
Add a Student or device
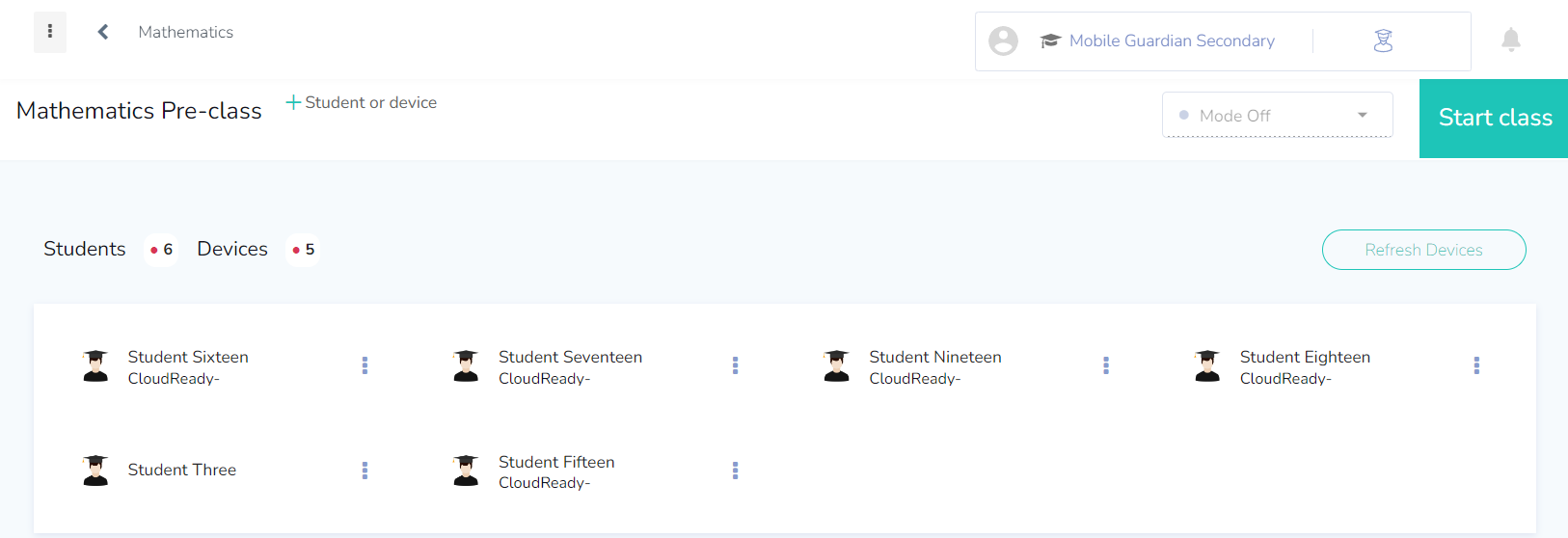362,102
